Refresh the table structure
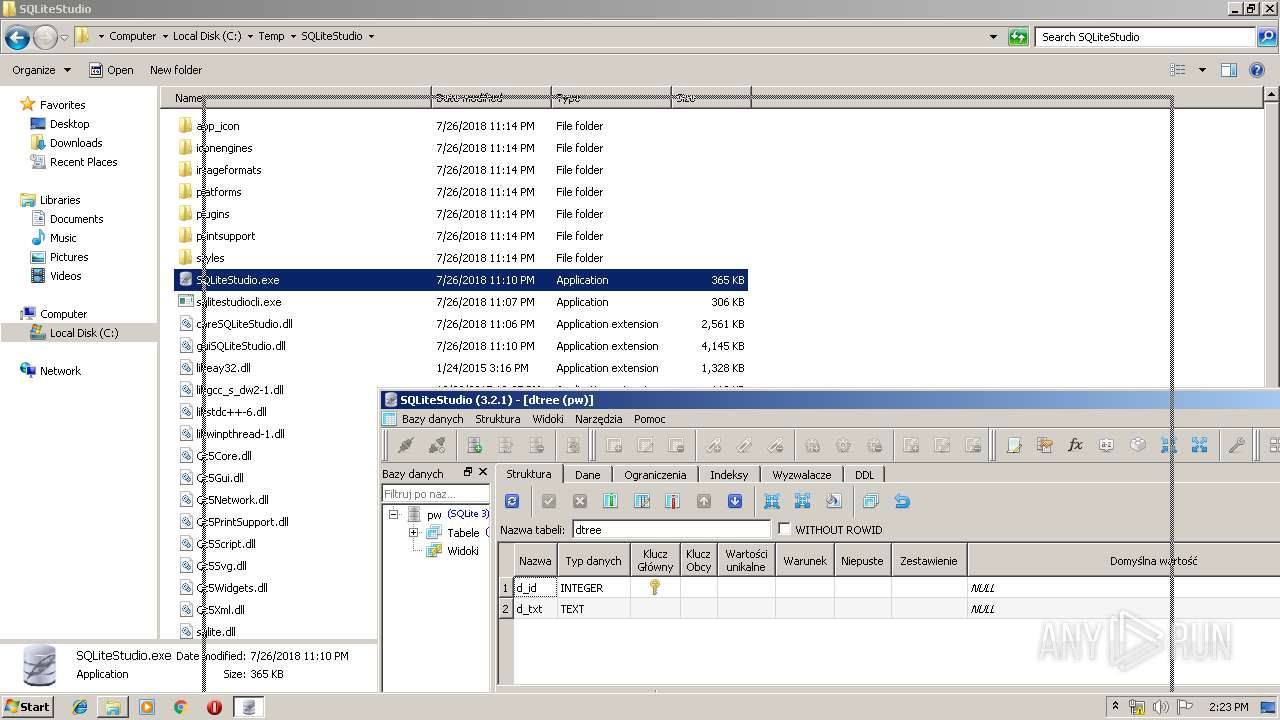This screenshot has height=720, width=1280. (512, 502)
